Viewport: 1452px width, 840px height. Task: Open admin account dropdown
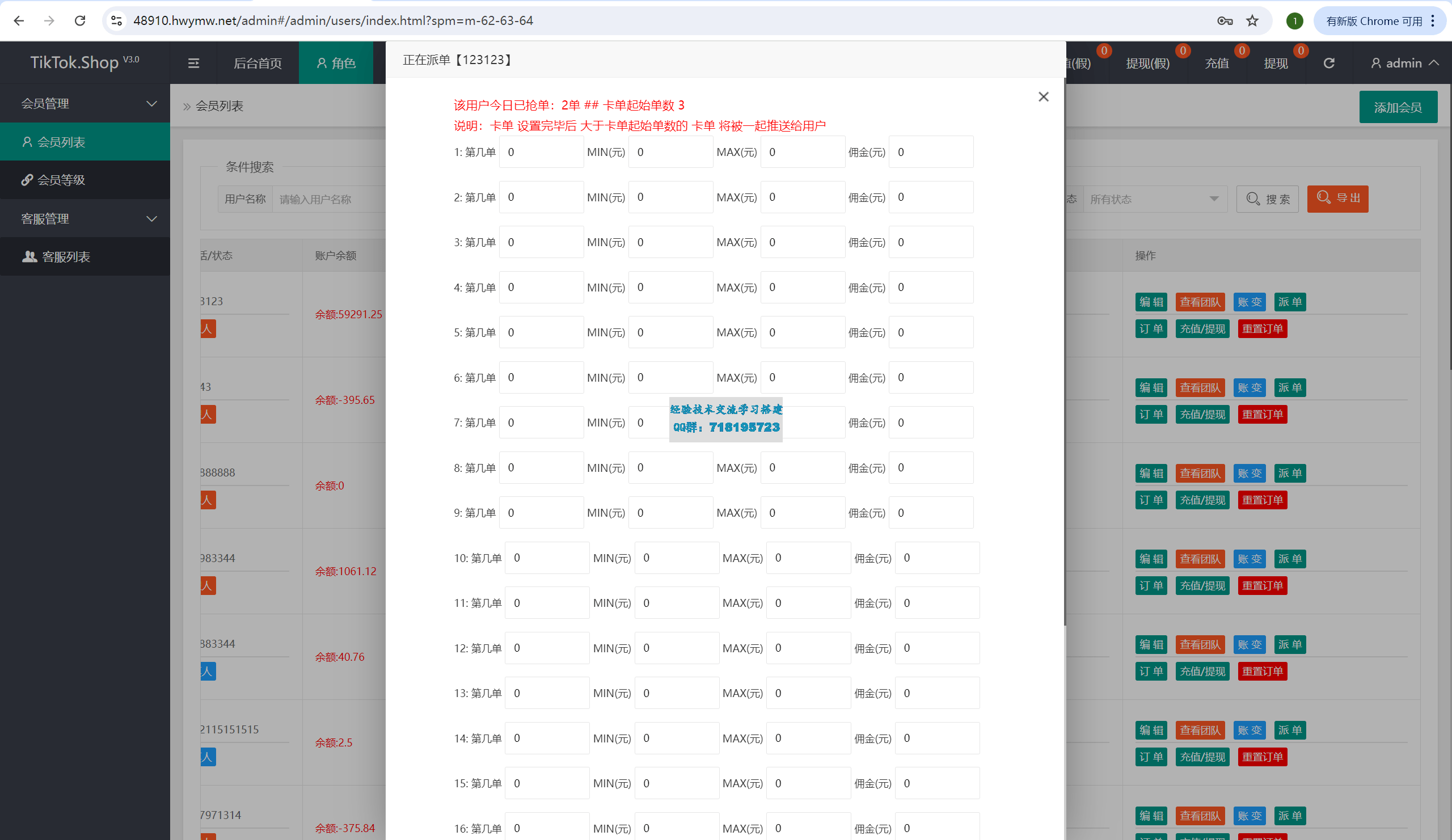1405,63
